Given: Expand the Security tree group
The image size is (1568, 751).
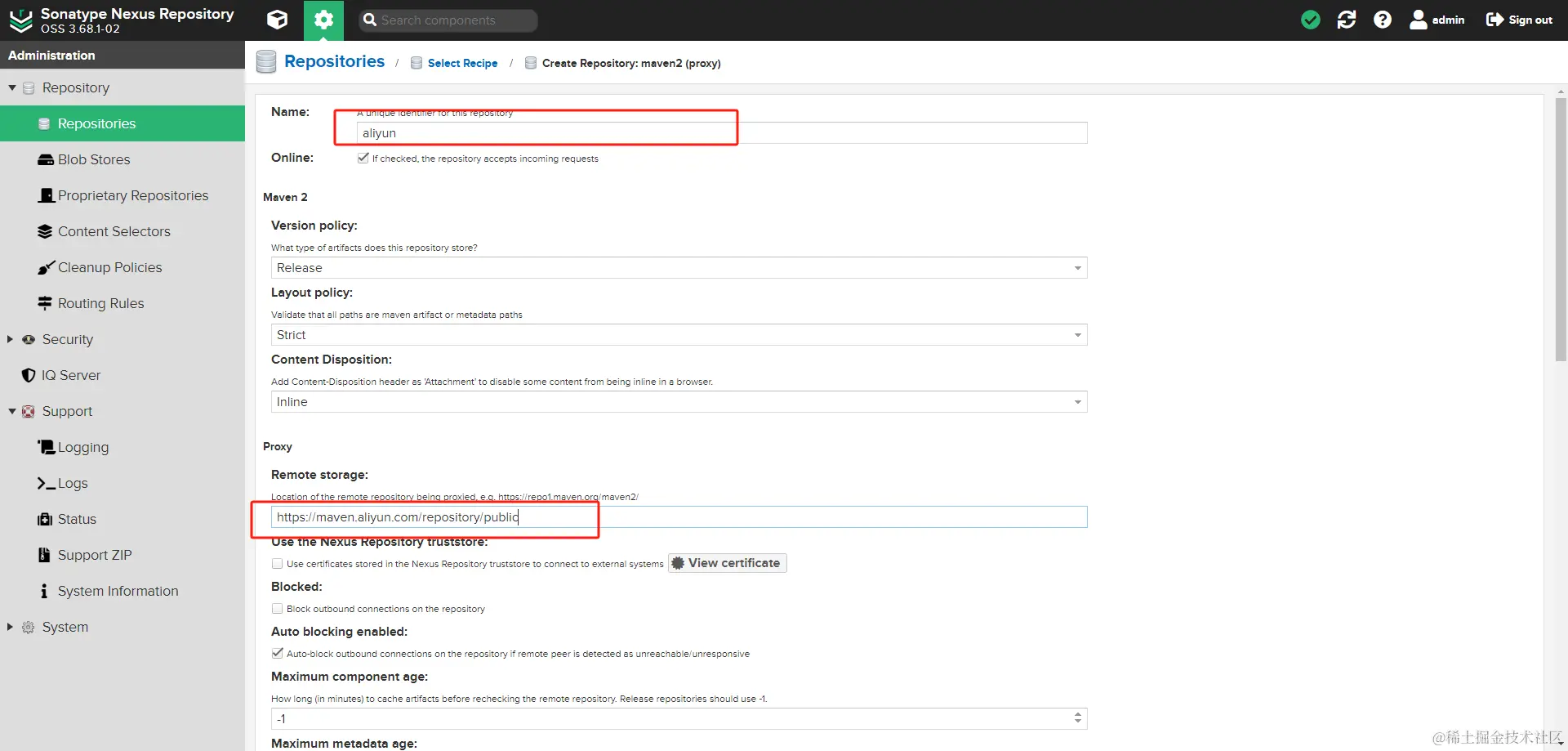Looking at the screenshot, I should tap(11, 339).
